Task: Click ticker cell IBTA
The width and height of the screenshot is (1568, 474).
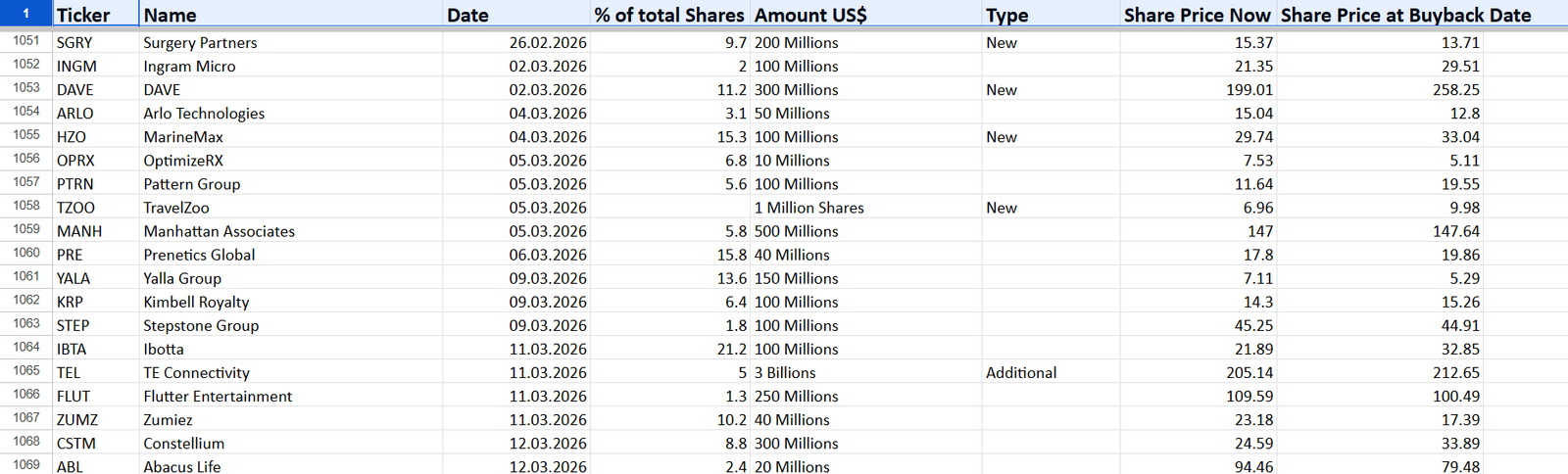Action: pyautogui.click(x=96, y=349)
